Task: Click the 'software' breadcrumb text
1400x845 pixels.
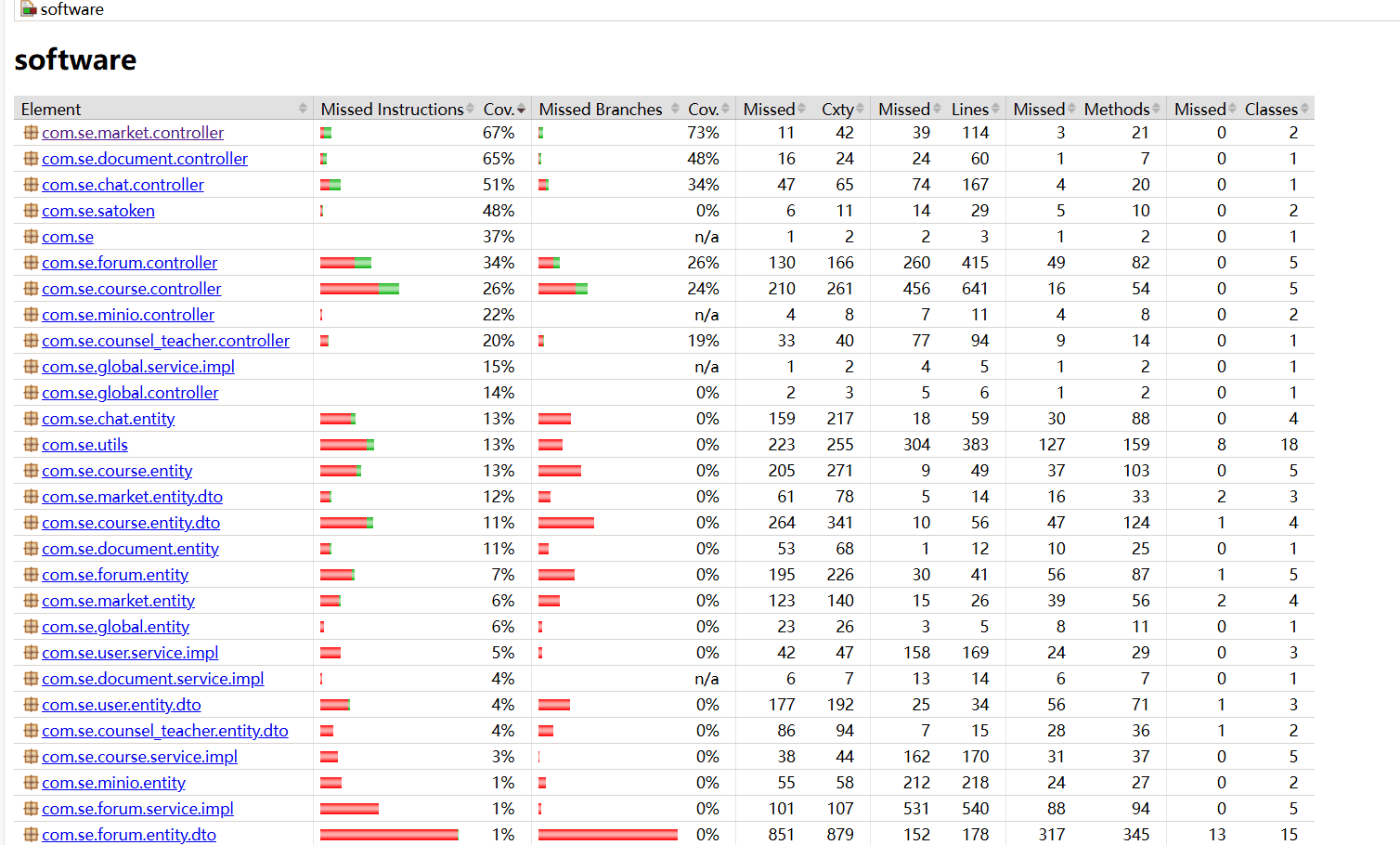Action: point(72,9)
